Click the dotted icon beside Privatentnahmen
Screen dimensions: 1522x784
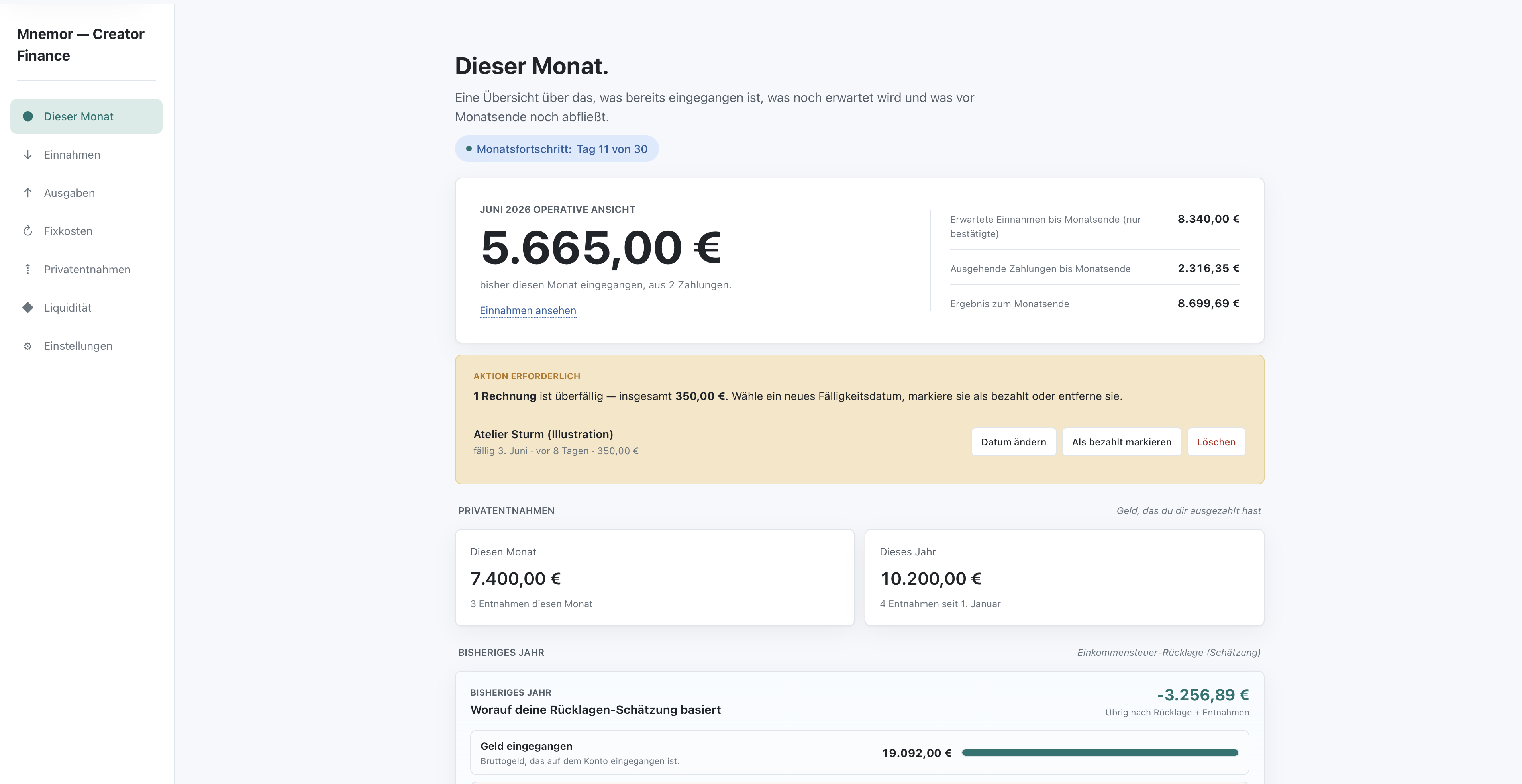coord(28,269)
